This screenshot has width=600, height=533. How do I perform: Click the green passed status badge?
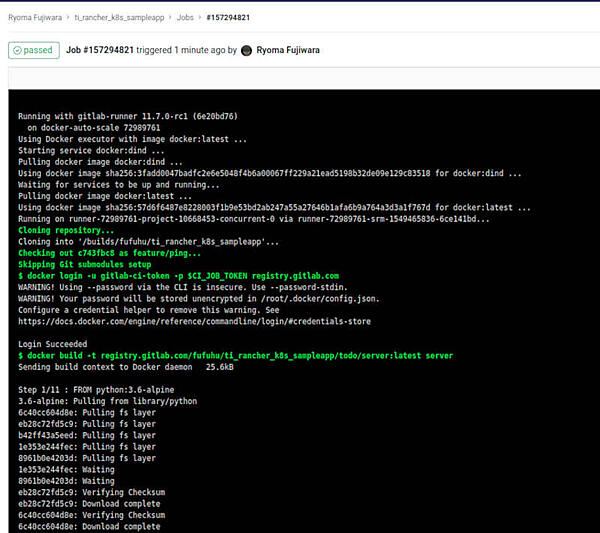click(33, 50)
